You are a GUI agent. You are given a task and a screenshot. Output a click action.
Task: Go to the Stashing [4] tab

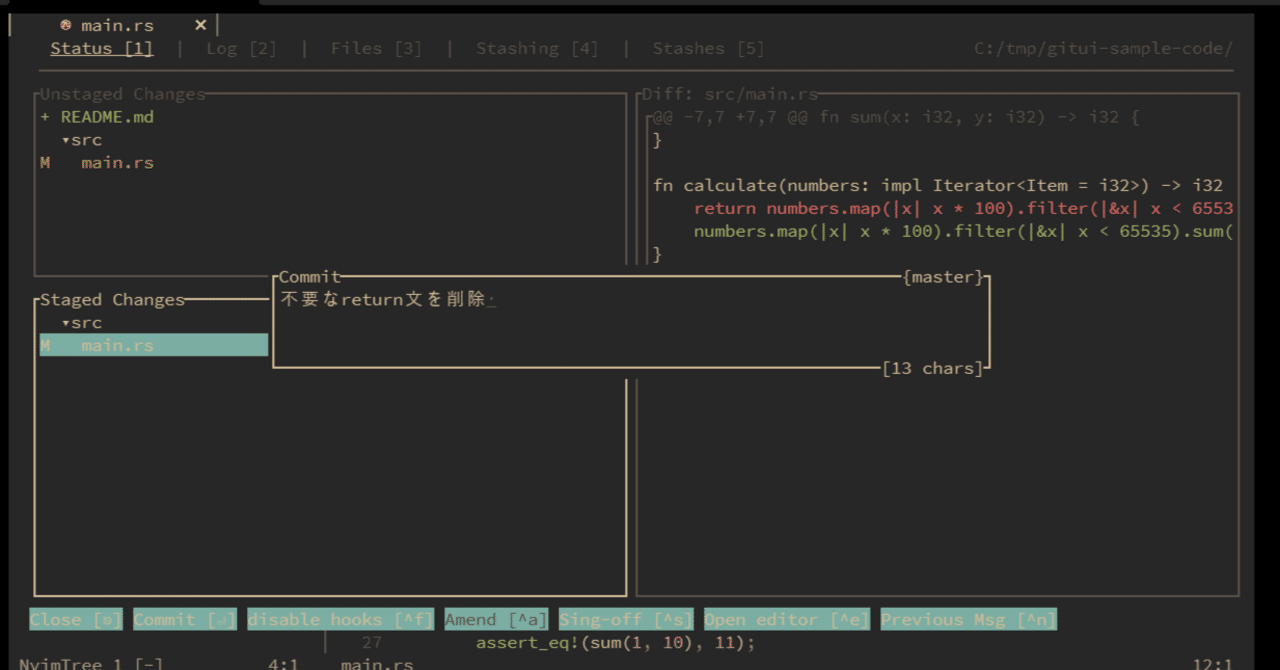(537, 48)
